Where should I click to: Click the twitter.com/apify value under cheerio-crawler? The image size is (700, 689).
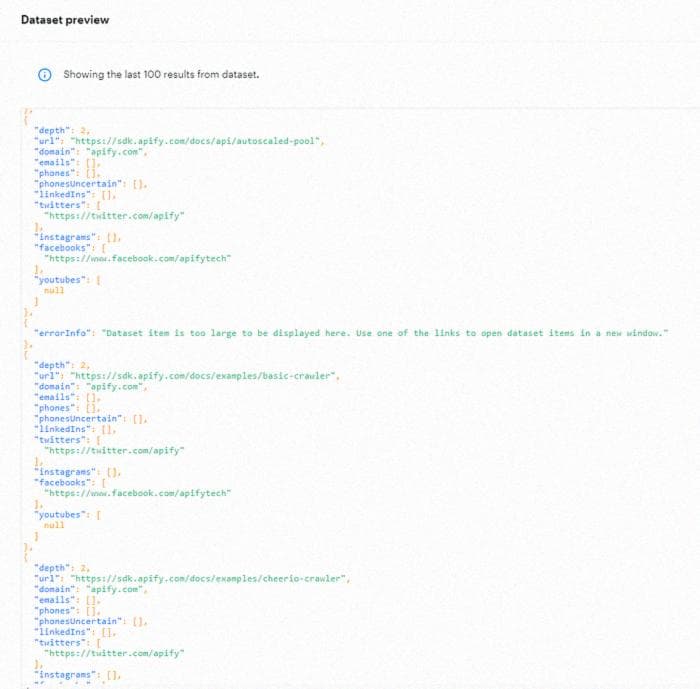coord(114,653)
